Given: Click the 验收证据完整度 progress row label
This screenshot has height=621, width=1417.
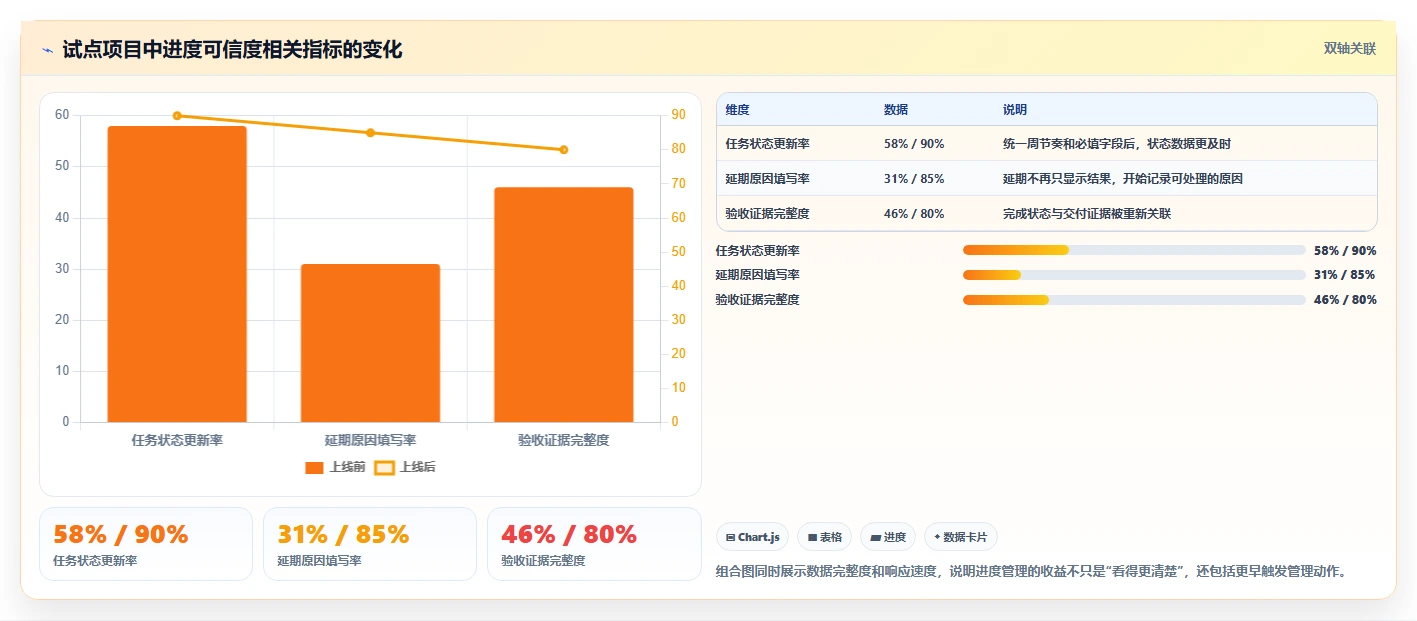Looking at the screenshot, I should click(x=758, y=300).
